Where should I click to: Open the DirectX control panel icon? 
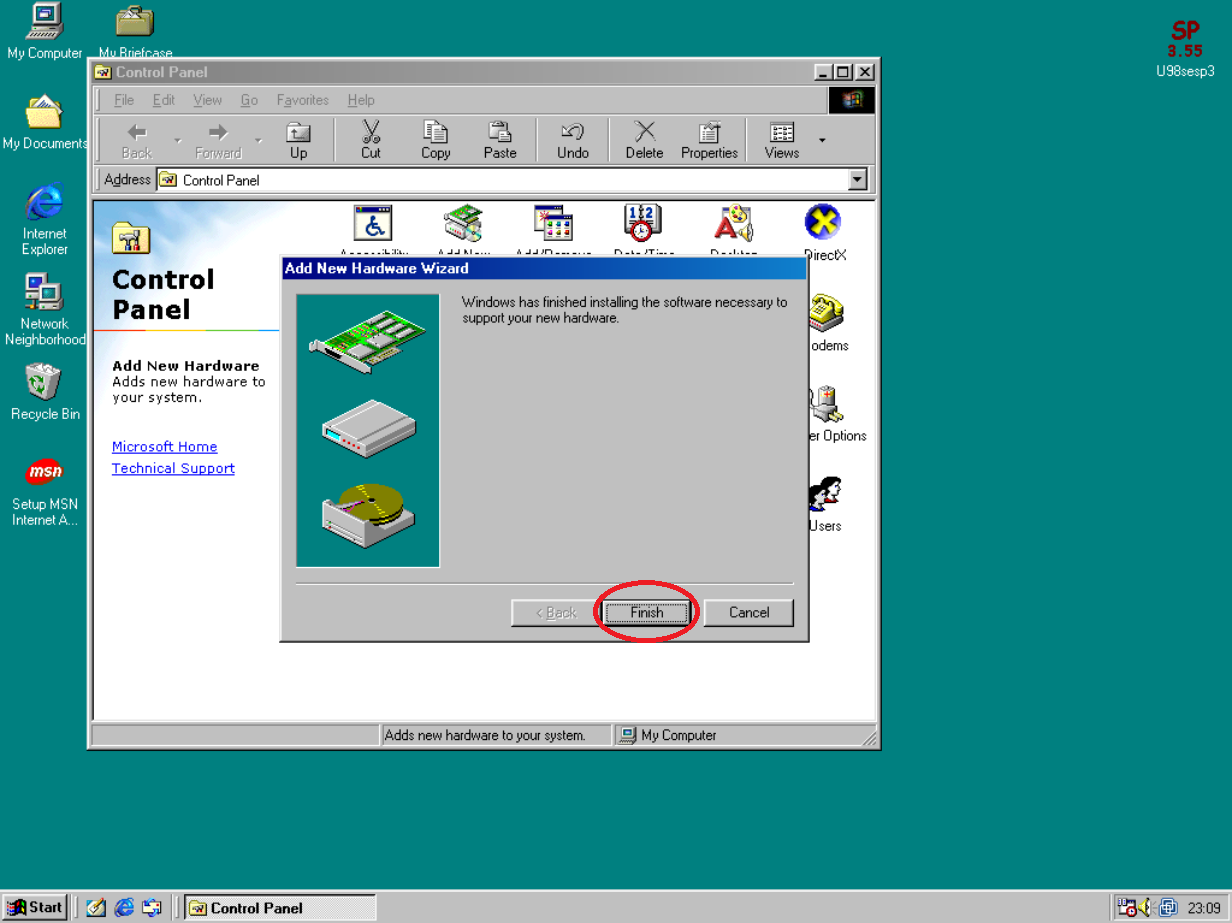(x=823, y=224)
